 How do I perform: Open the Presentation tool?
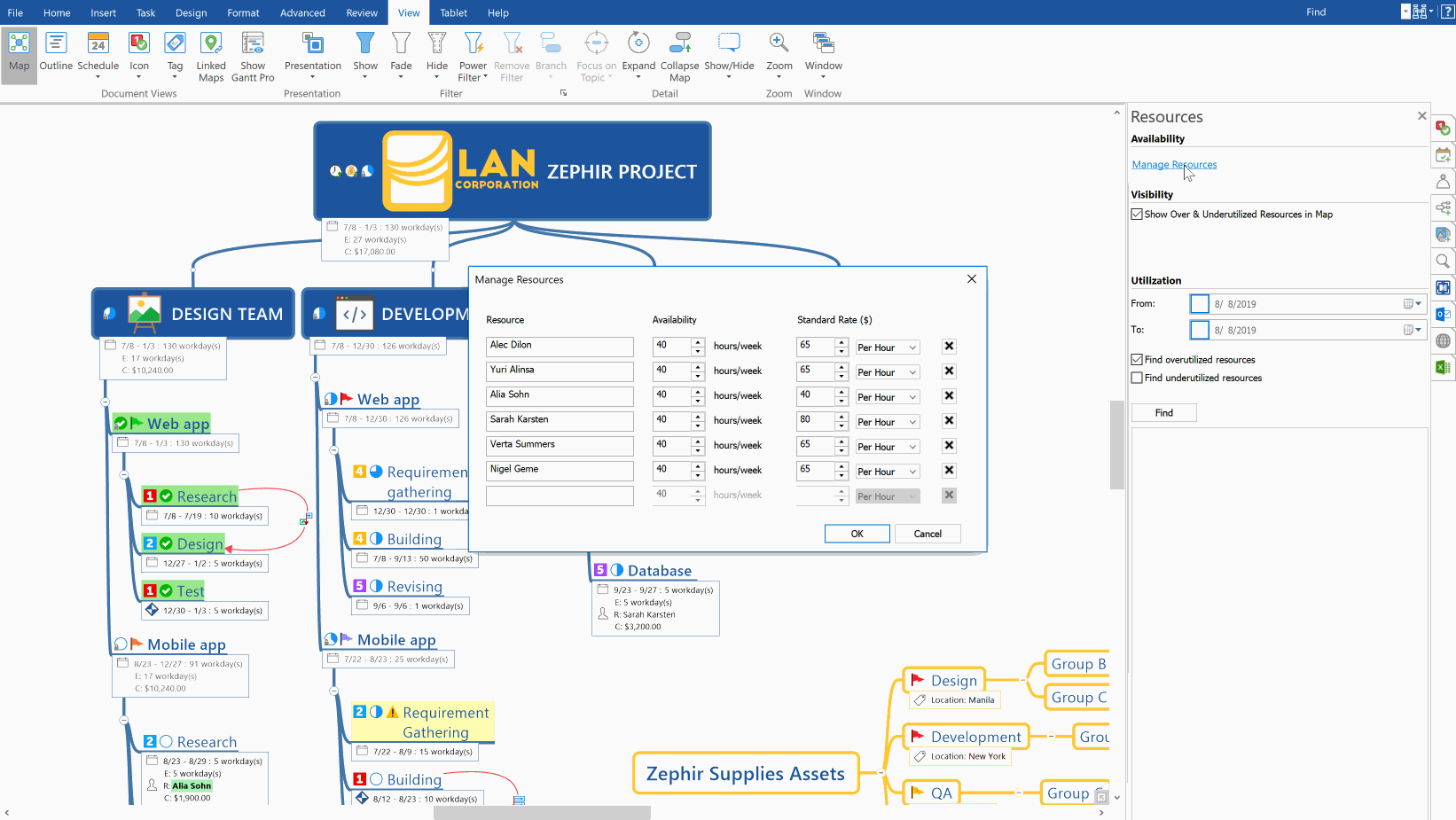coord(312,52)
